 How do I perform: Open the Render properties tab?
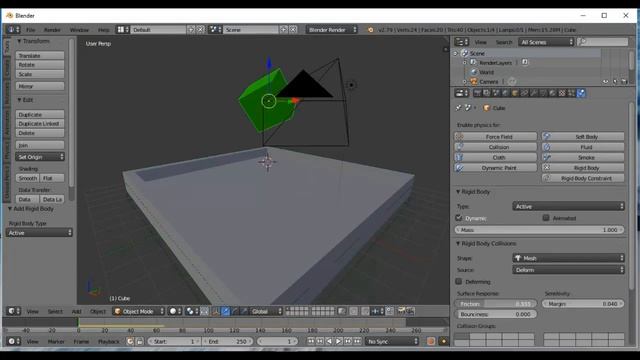click(477, 93)
